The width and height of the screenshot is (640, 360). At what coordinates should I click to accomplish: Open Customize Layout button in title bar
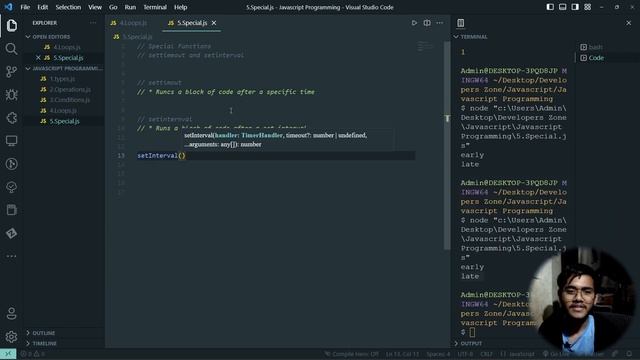tap(587, 7)
